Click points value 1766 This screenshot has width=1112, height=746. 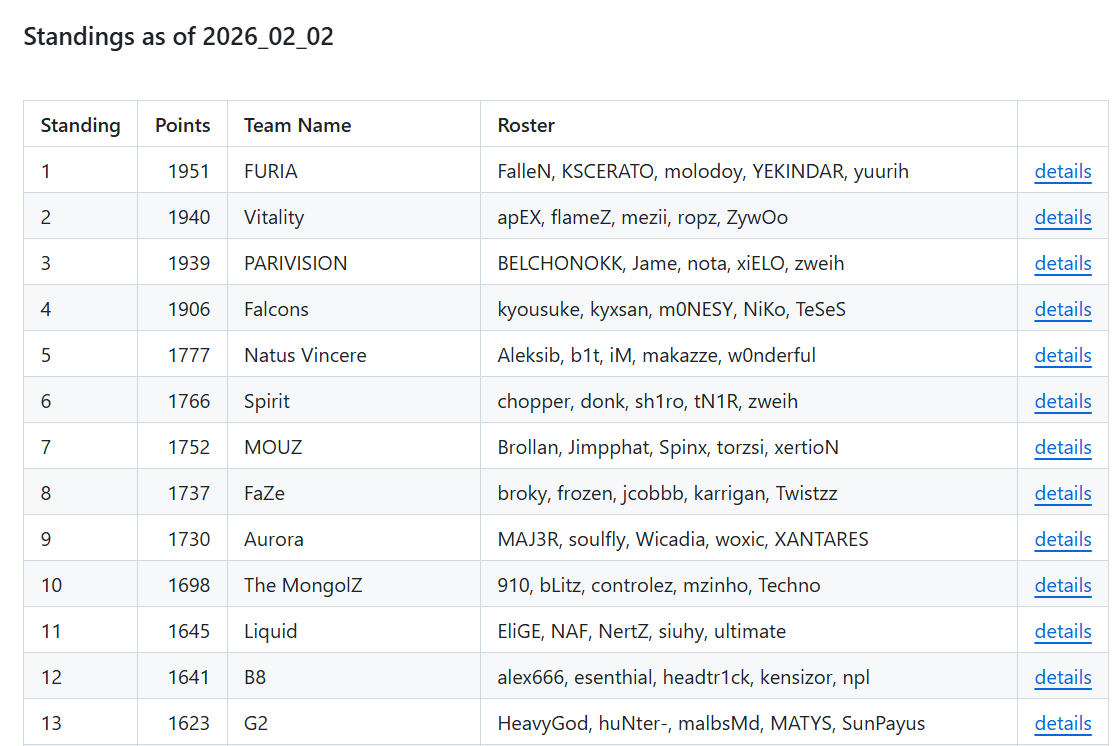click(x=189, y=401)
